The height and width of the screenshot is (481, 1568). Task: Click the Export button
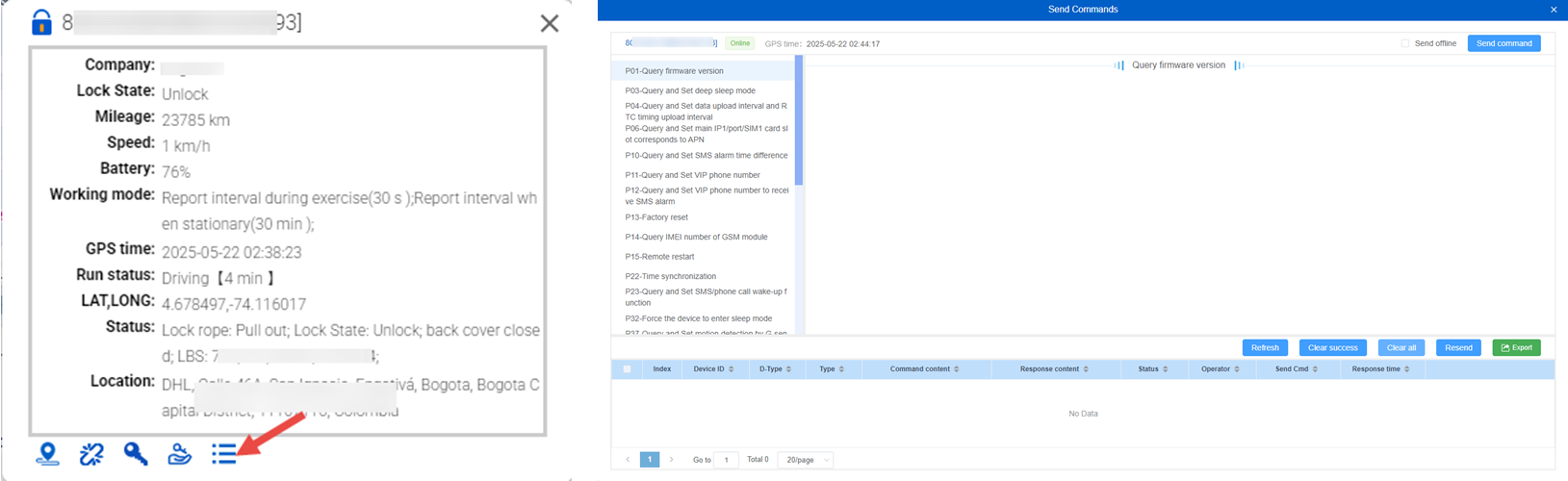(x=1516, y=347)
